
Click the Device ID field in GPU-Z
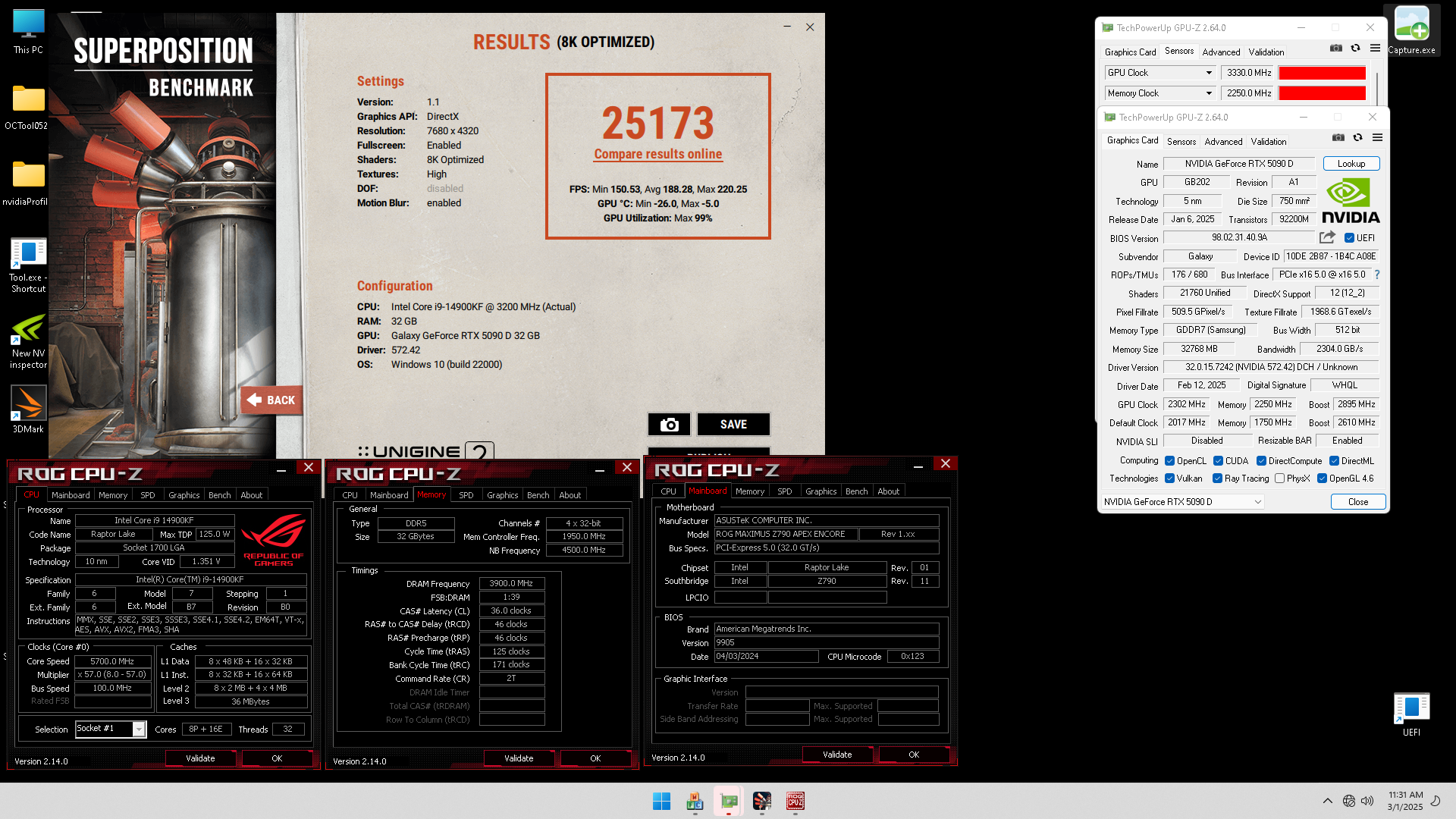point(1330,256)
